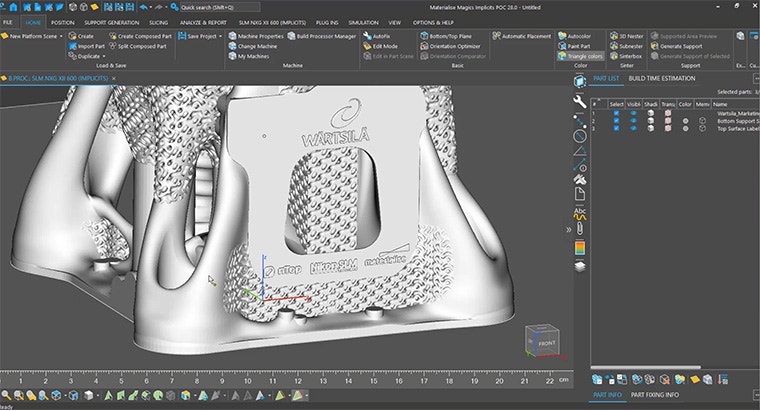Open the Save Project dropdown arrow
This screenshot has width=760, height=411.
click(x=222, y=36)
